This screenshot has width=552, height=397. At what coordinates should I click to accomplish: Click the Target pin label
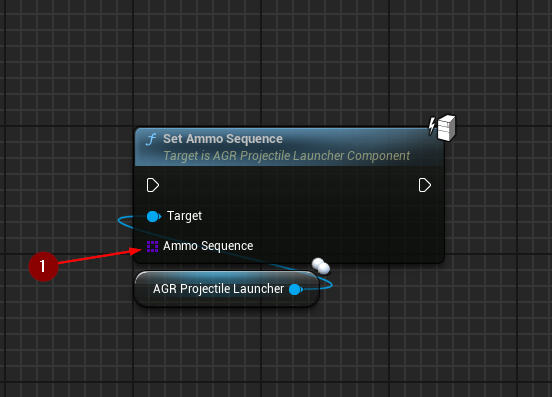click(x=184, y=216)
